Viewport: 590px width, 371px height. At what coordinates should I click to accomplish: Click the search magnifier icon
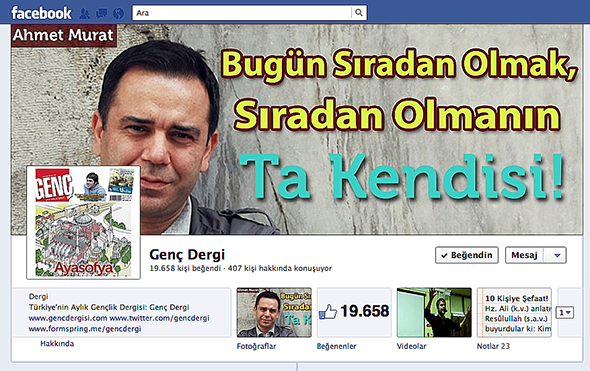(359, 13)
